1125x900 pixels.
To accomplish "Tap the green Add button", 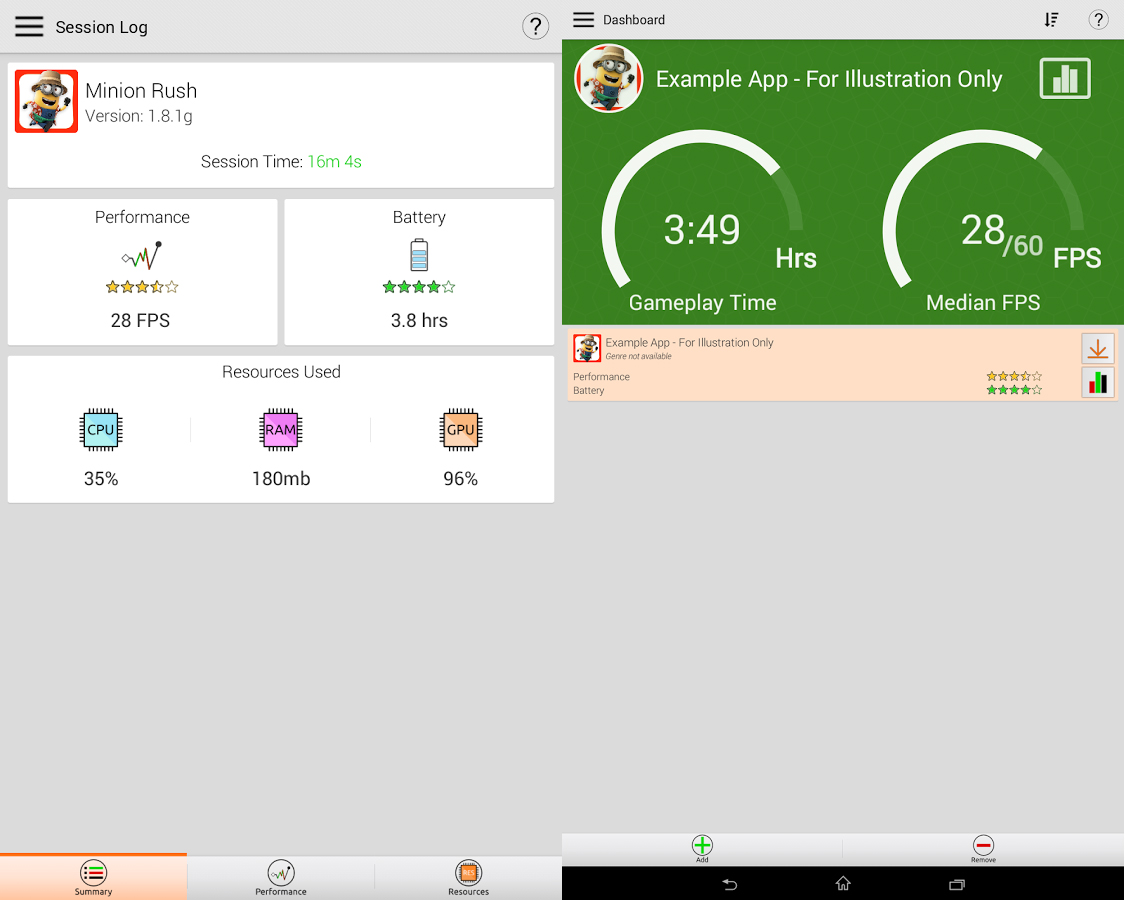I will (702, 848).
